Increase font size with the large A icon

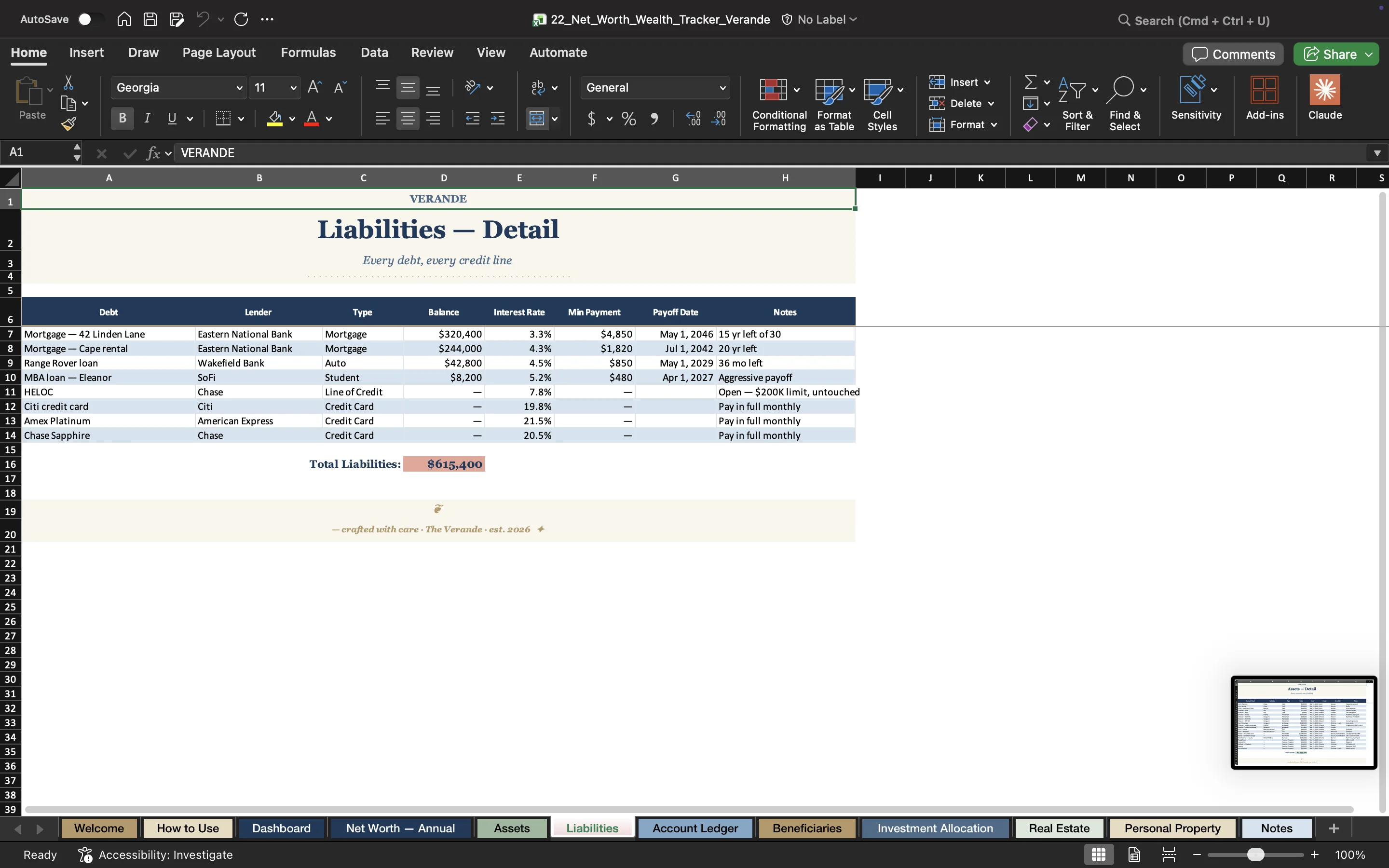[x=314, y=87]
